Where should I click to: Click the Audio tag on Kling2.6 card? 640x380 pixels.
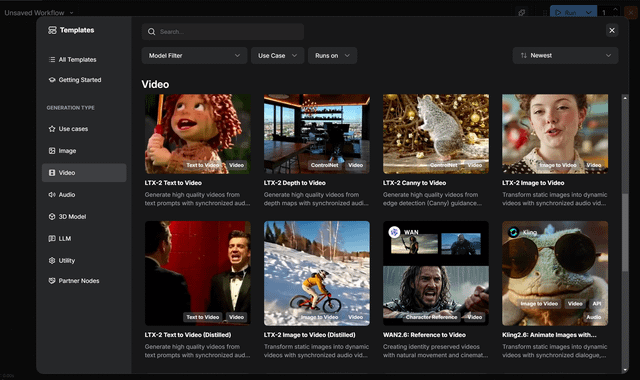(x=594, y=317)
